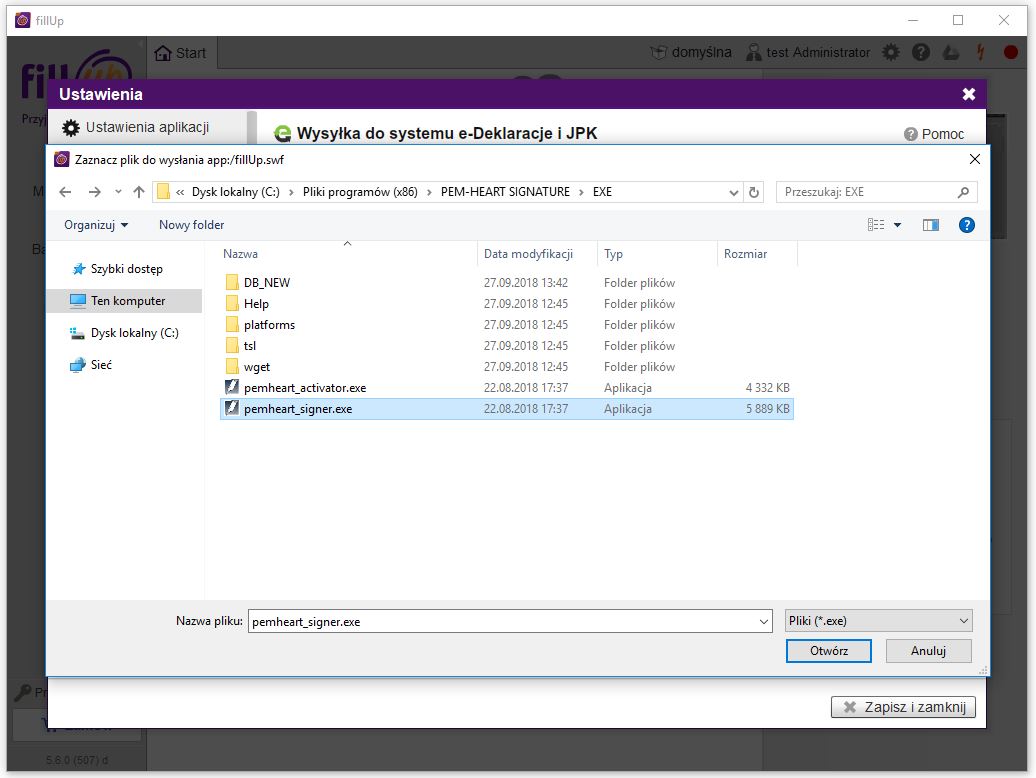Open the Start tab in fillUp
Screen dimensions: 1036x778
tap(180, 53)
